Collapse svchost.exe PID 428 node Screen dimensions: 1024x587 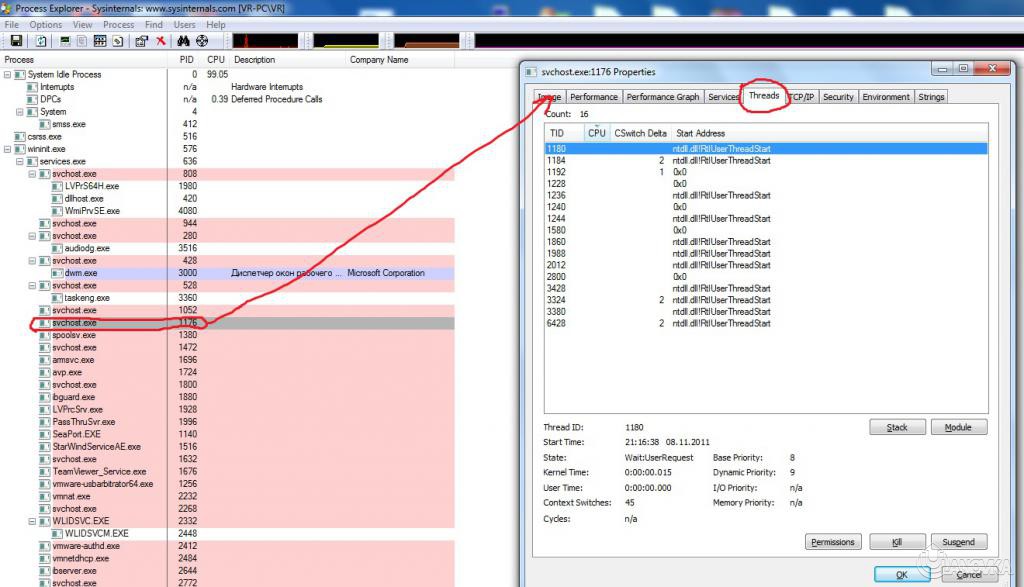pyautogui.click(x=32, y=261)
